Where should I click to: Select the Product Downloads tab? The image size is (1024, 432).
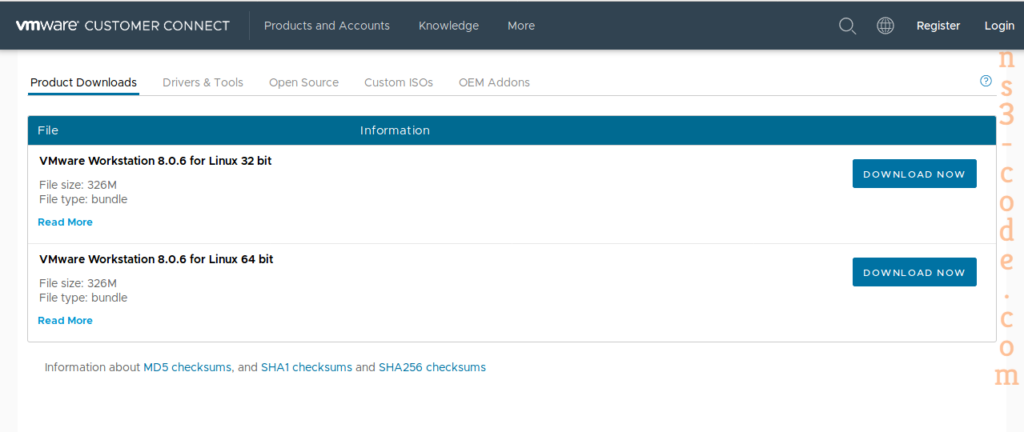pos(84,83)
